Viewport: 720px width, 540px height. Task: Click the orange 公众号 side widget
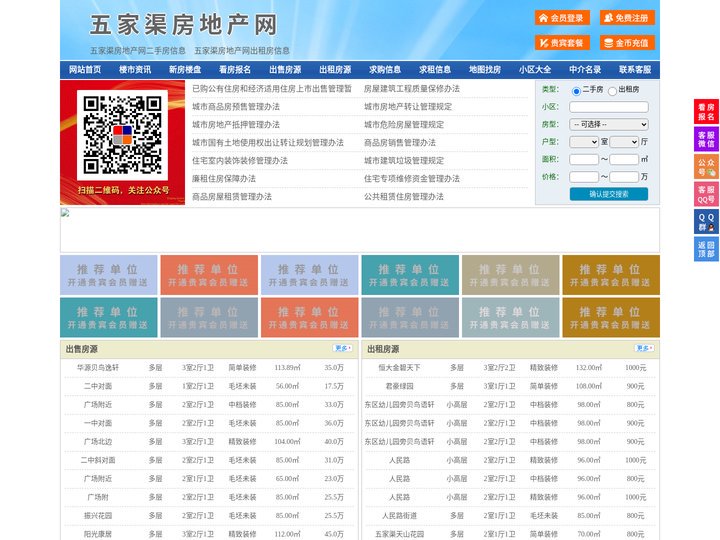[x=706, y=167]
